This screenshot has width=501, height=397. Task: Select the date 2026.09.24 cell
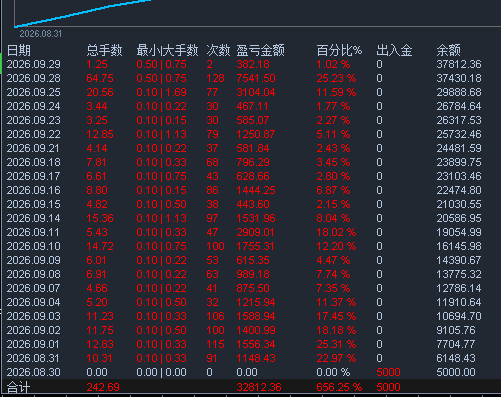pyautogui.click(x=34, y=106)
